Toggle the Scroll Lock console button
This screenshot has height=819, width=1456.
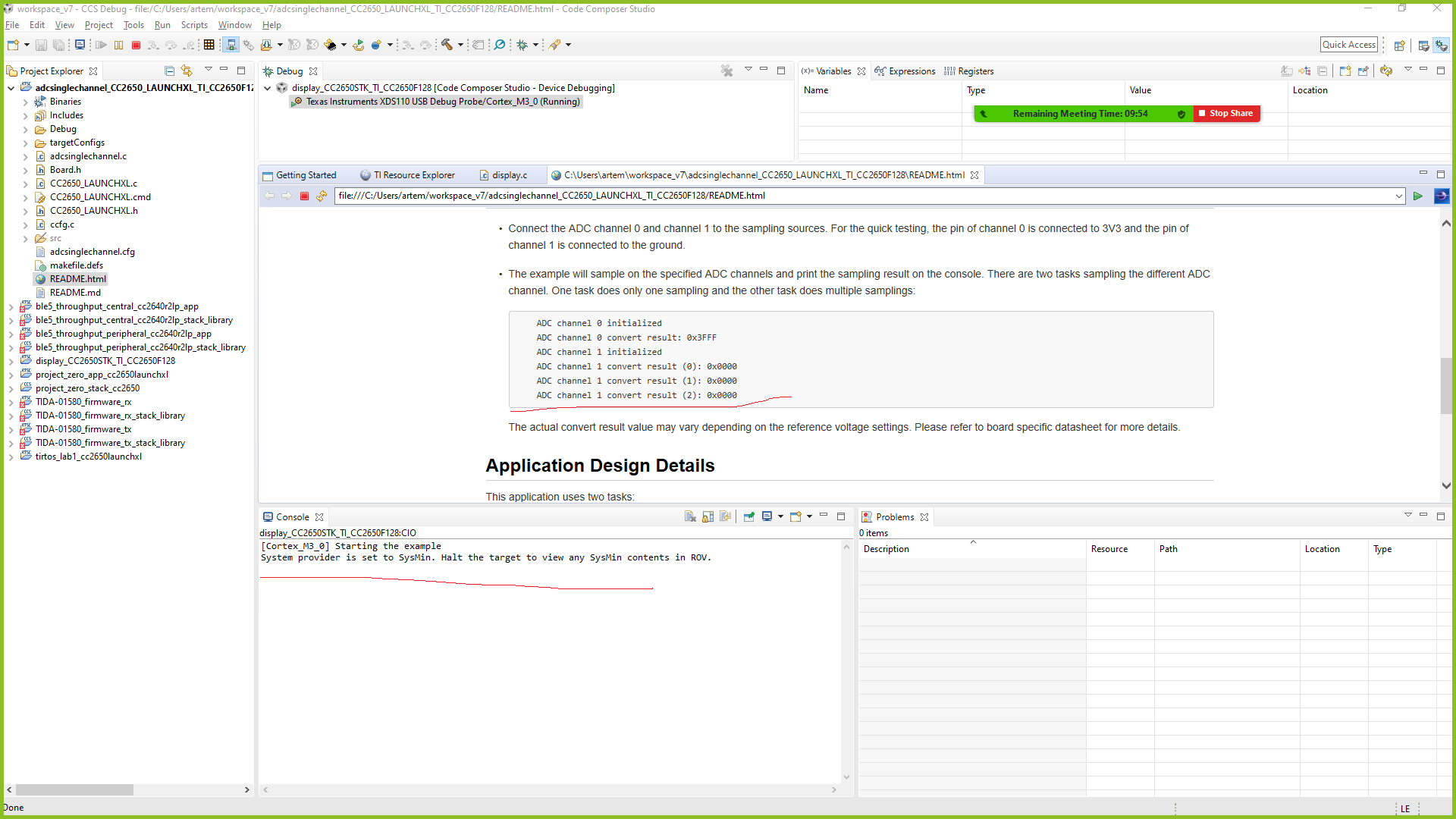(x=708, y=517)
